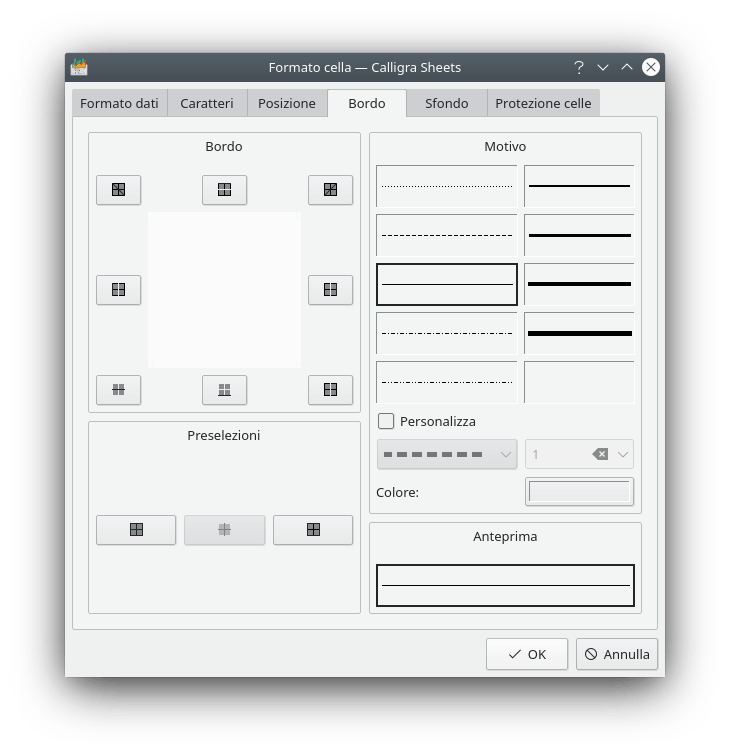The height and width of the screenshot is (754, 730).
Task: Apply the bottom border button with the underline icon
Action: pyautogui.click(x=224, y=390)
